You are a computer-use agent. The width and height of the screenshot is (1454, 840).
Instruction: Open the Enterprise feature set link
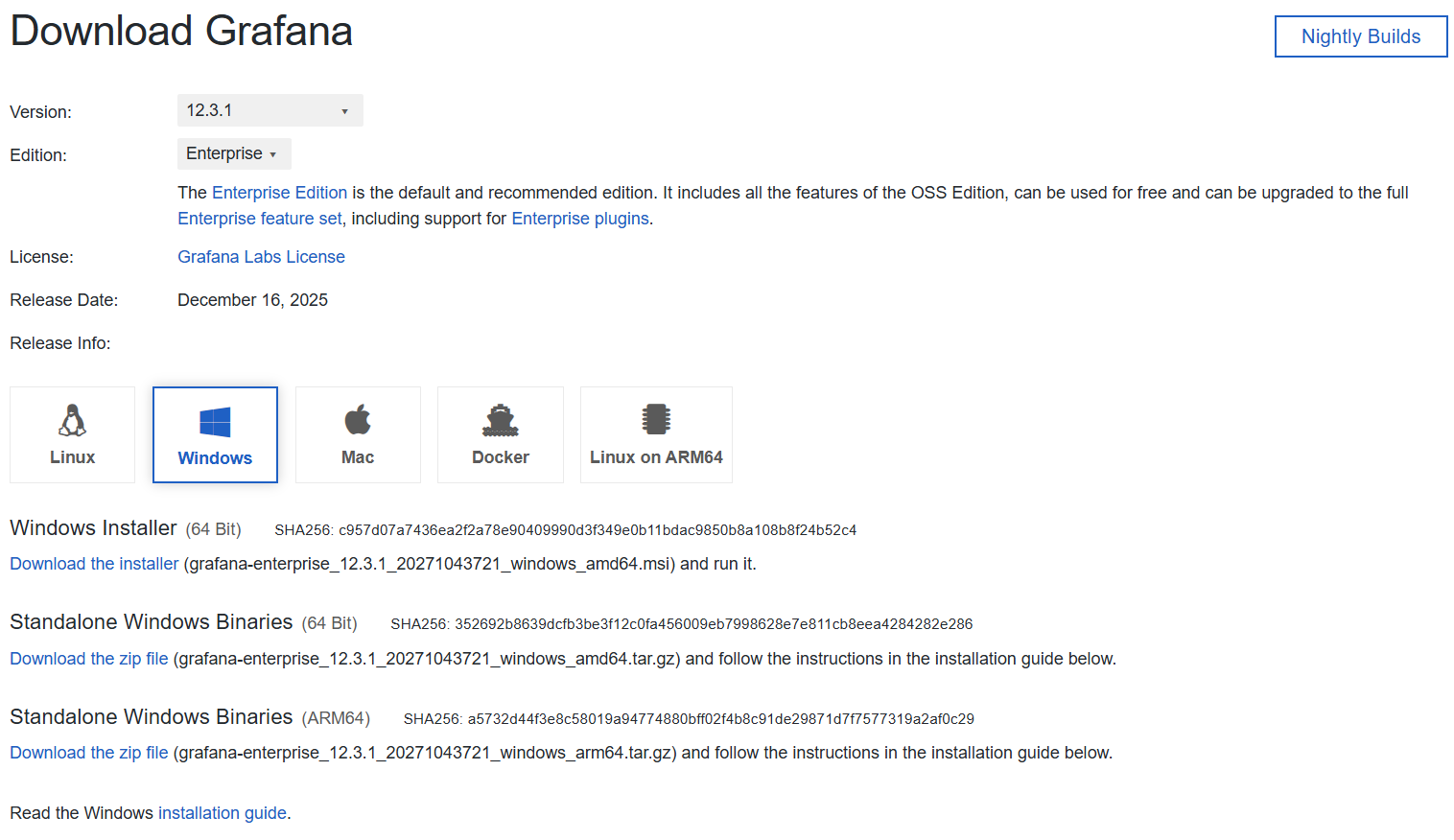(260, 219)
